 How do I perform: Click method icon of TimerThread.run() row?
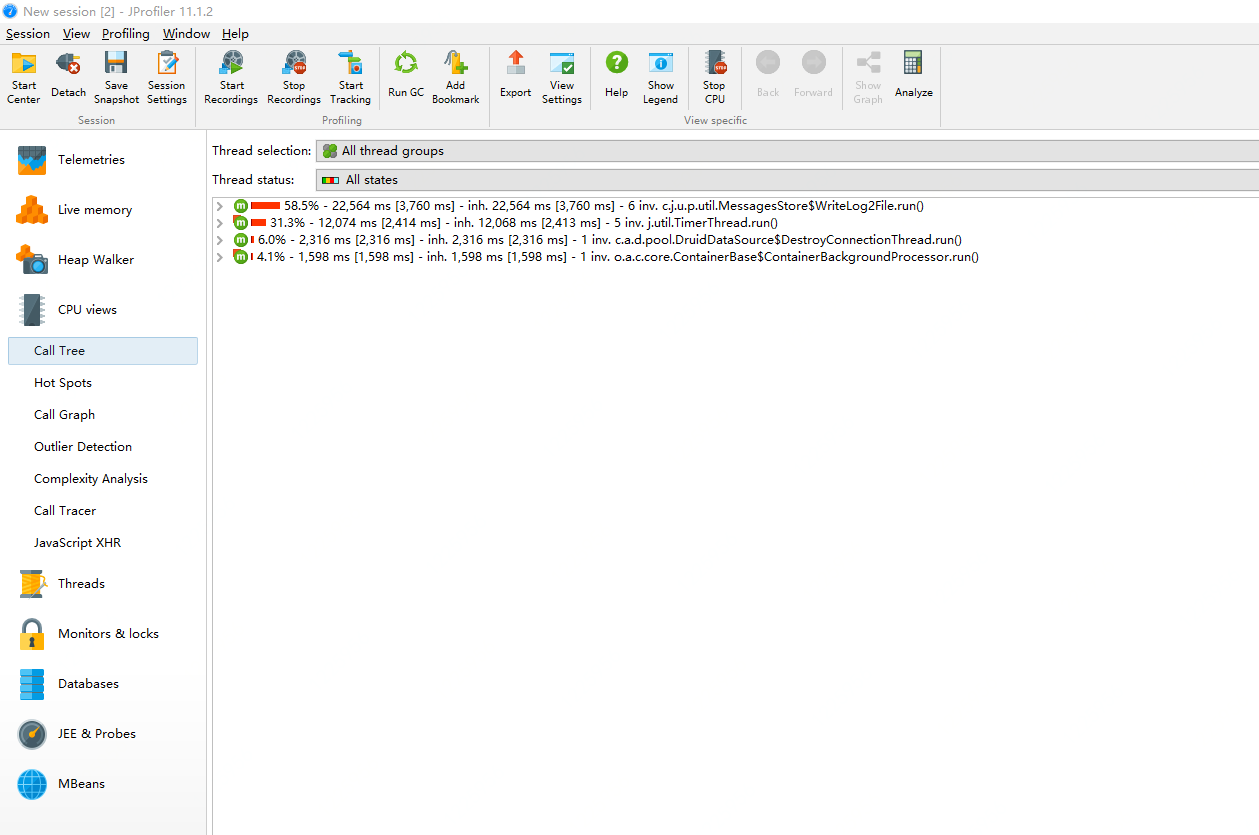[240, 223]
